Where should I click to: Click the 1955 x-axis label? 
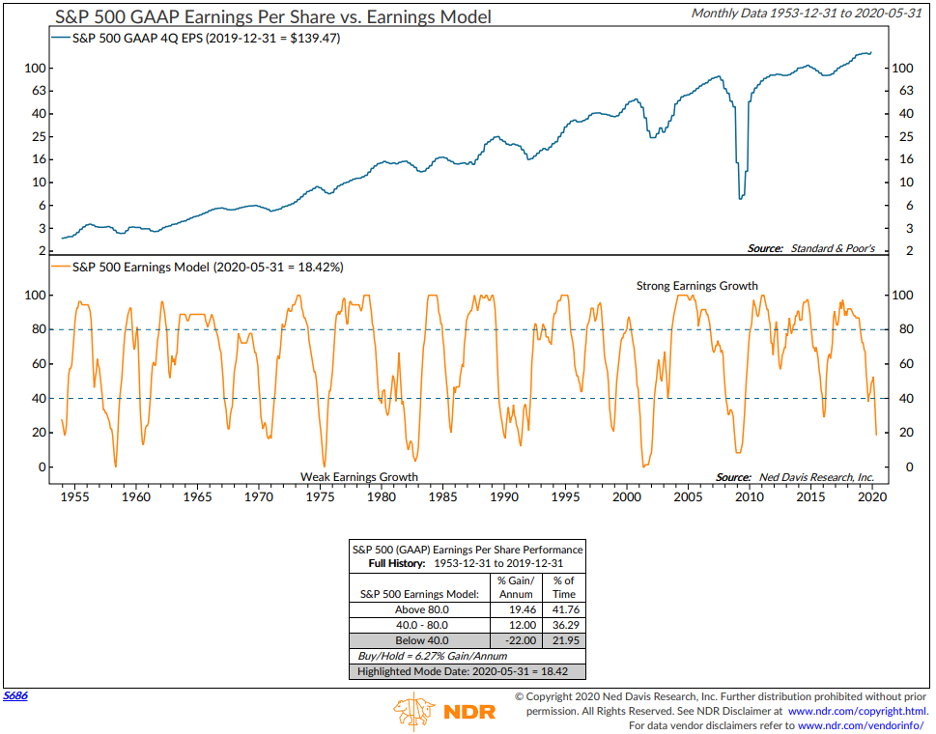pyautogui.click(x=75, y=496)
